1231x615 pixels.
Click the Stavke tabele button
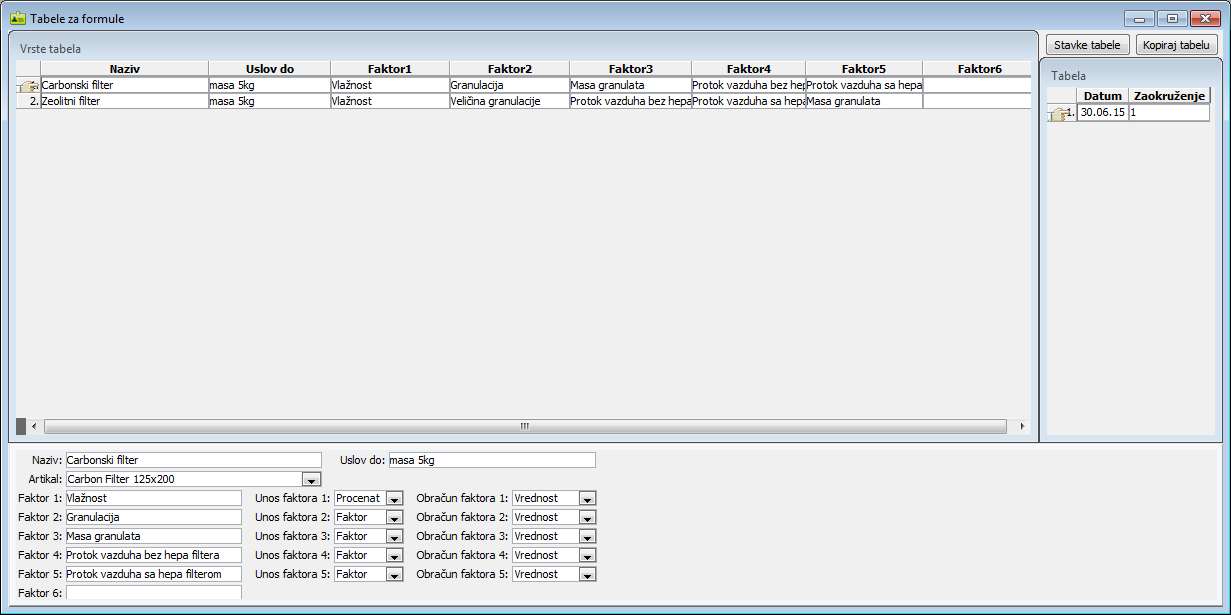coord(1087,45)
